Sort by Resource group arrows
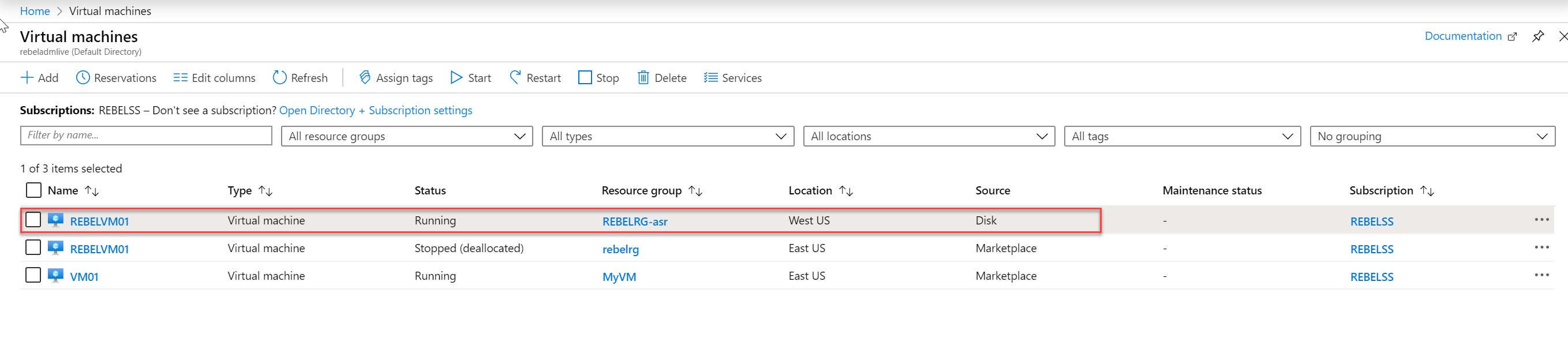The height and width of the screenshot is (364, 1568). [x=696, y=191]
